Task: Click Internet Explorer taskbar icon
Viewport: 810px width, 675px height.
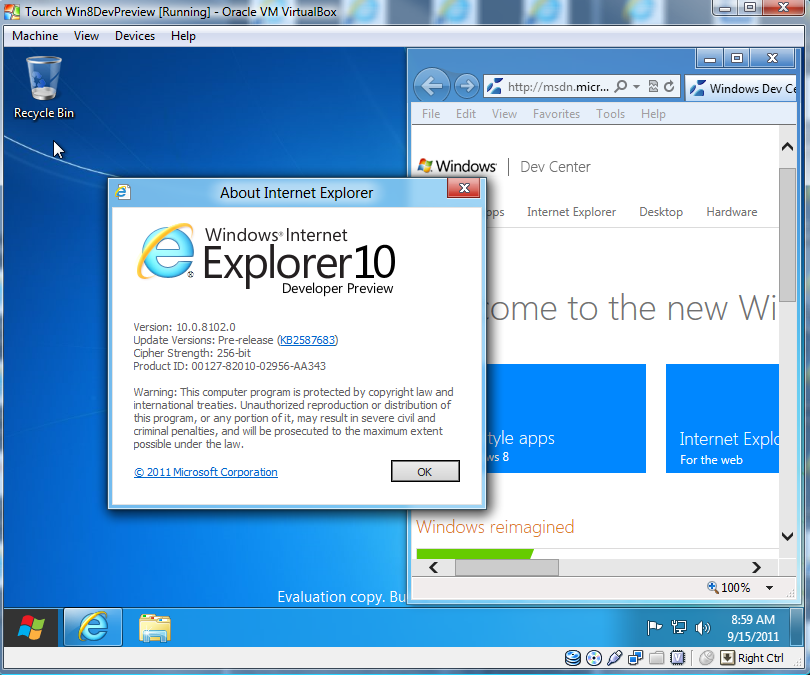Action: tap(93, 627)
